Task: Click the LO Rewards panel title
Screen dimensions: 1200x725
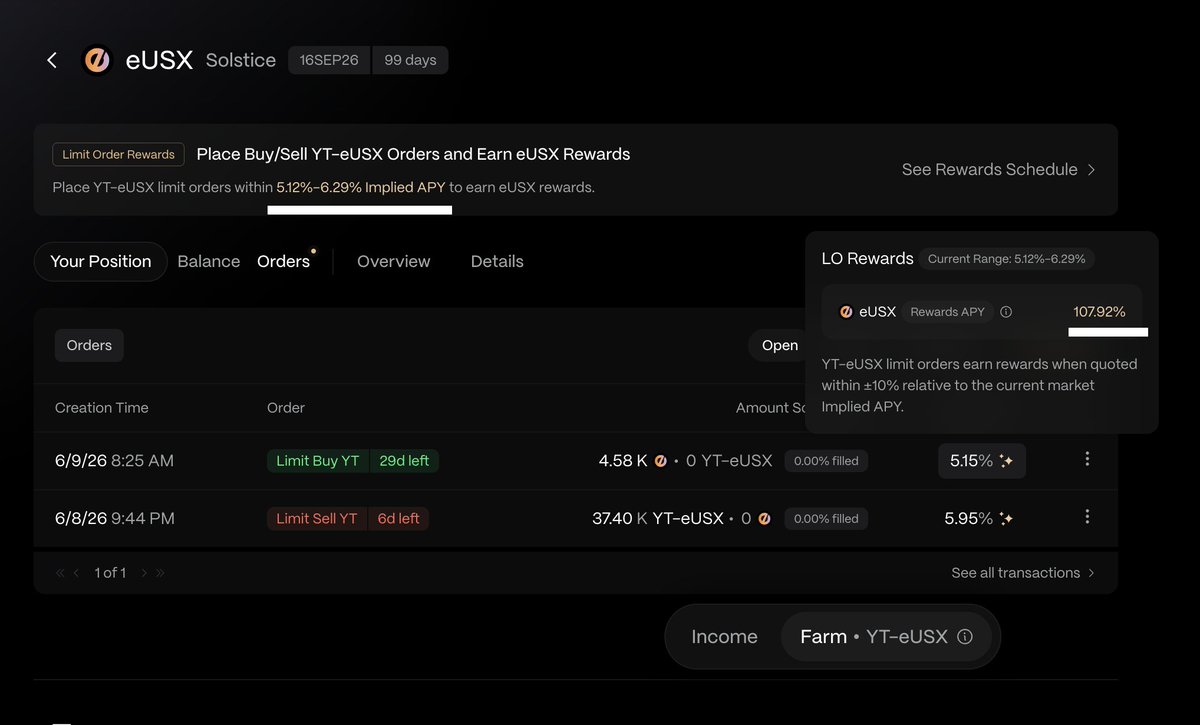Action: click(x=868, y=259)
